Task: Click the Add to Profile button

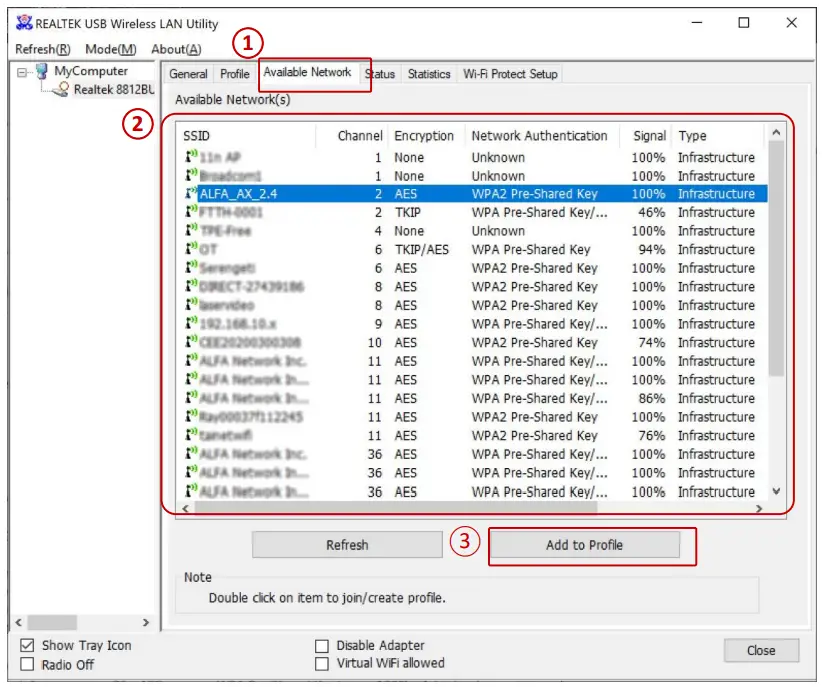Action: click(585, 545)
